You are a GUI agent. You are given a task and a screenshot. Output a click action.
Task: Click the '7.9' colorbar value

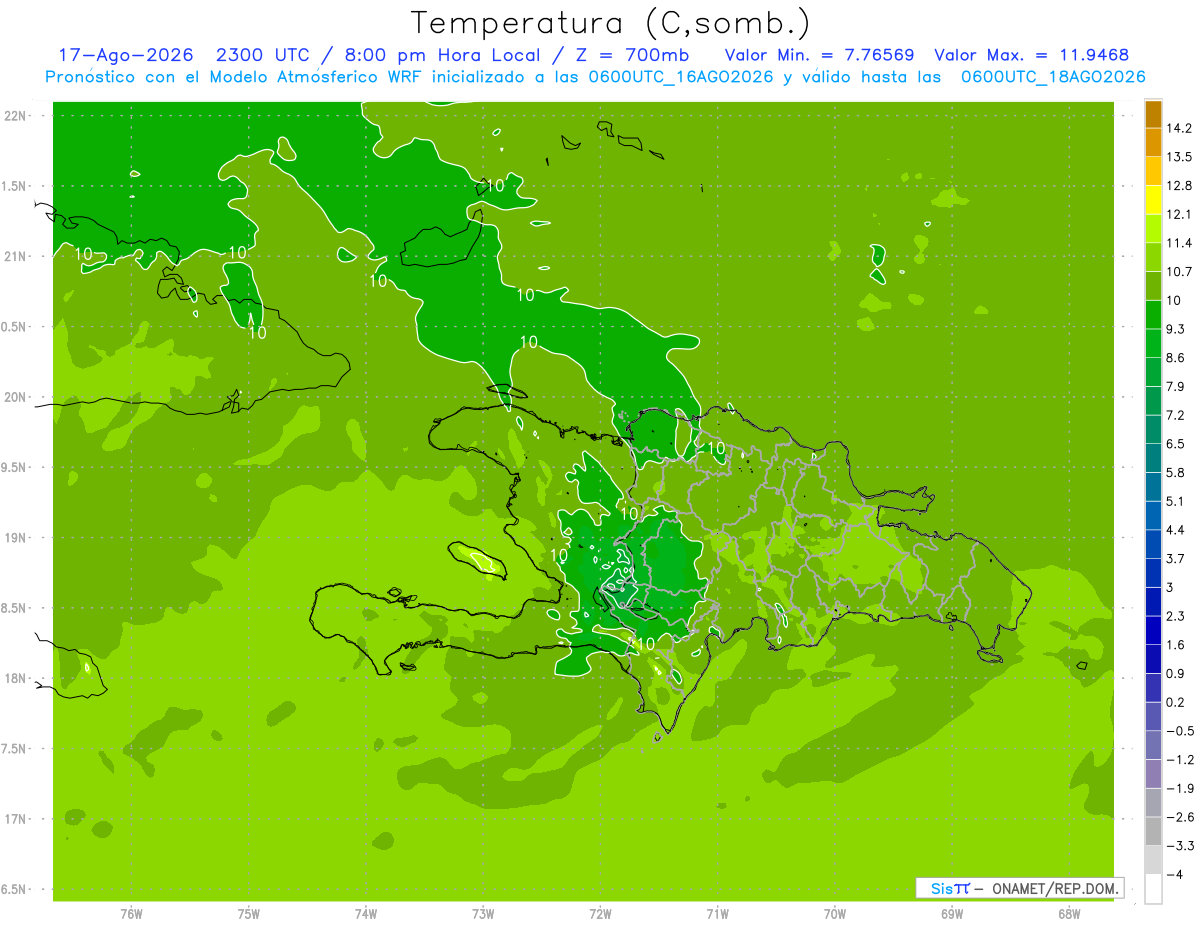pos(1176,386)
